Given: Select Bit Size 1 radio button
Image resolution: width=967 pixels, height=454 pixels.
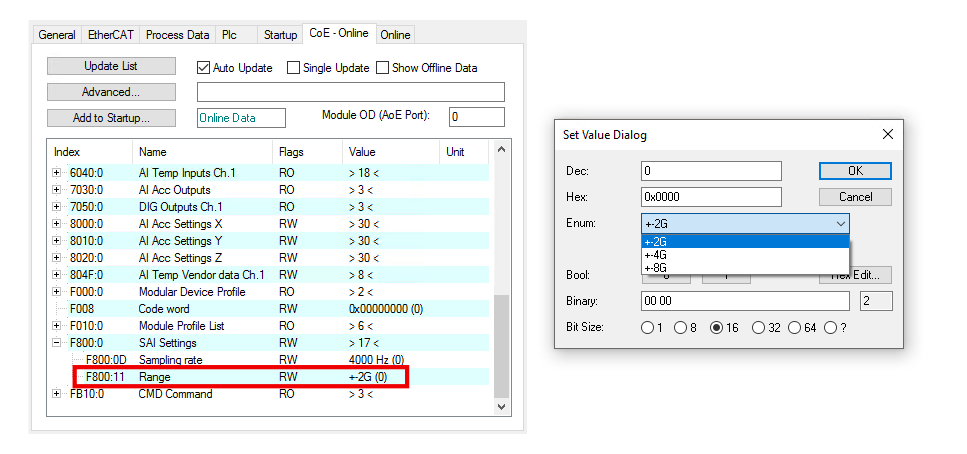Looking at the screenshot, I should (x=647, y=328).
